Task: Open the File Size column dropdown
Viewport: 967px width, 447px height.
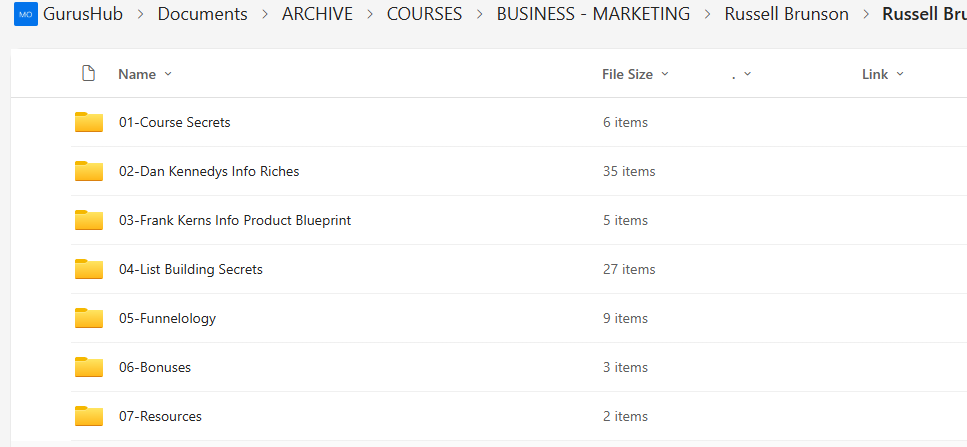Action: click(635, 74)
